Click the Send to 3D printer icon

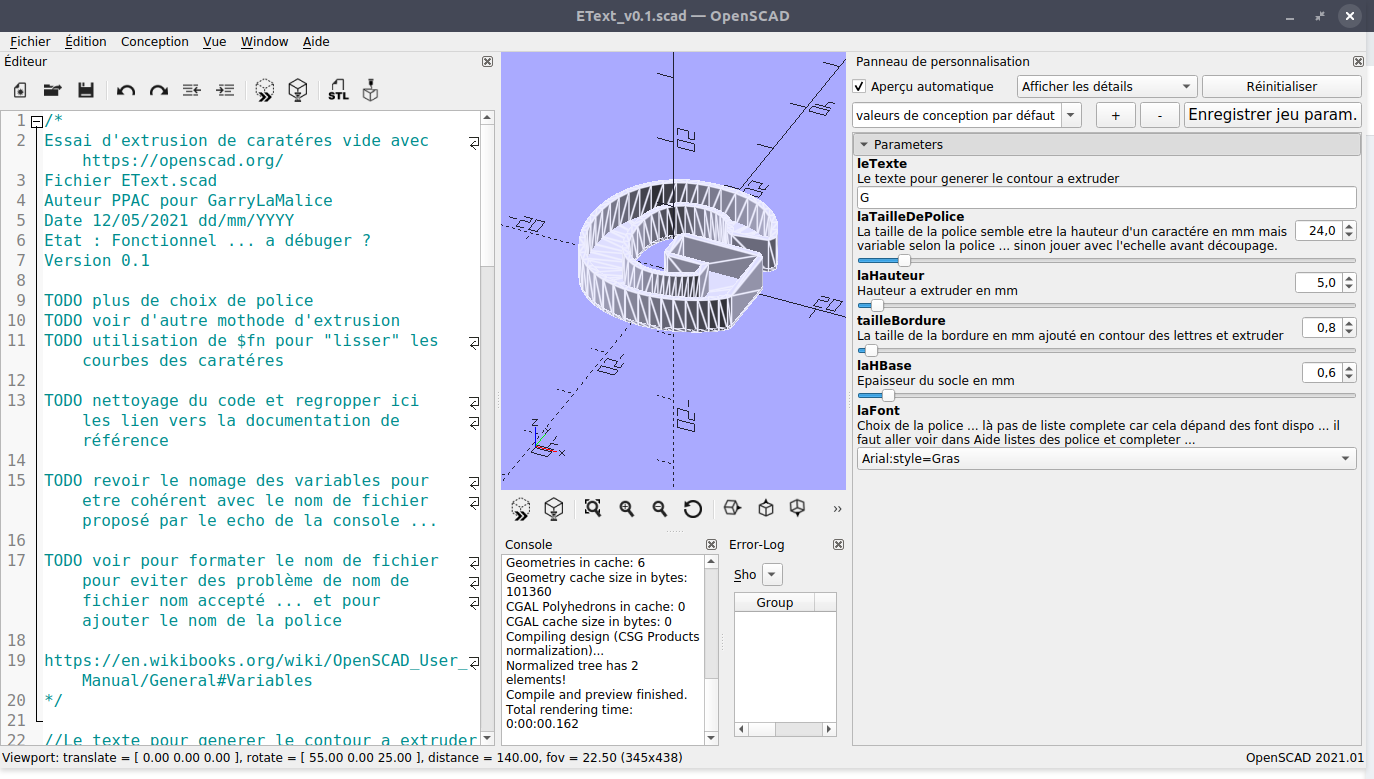[x=371, y=91]
